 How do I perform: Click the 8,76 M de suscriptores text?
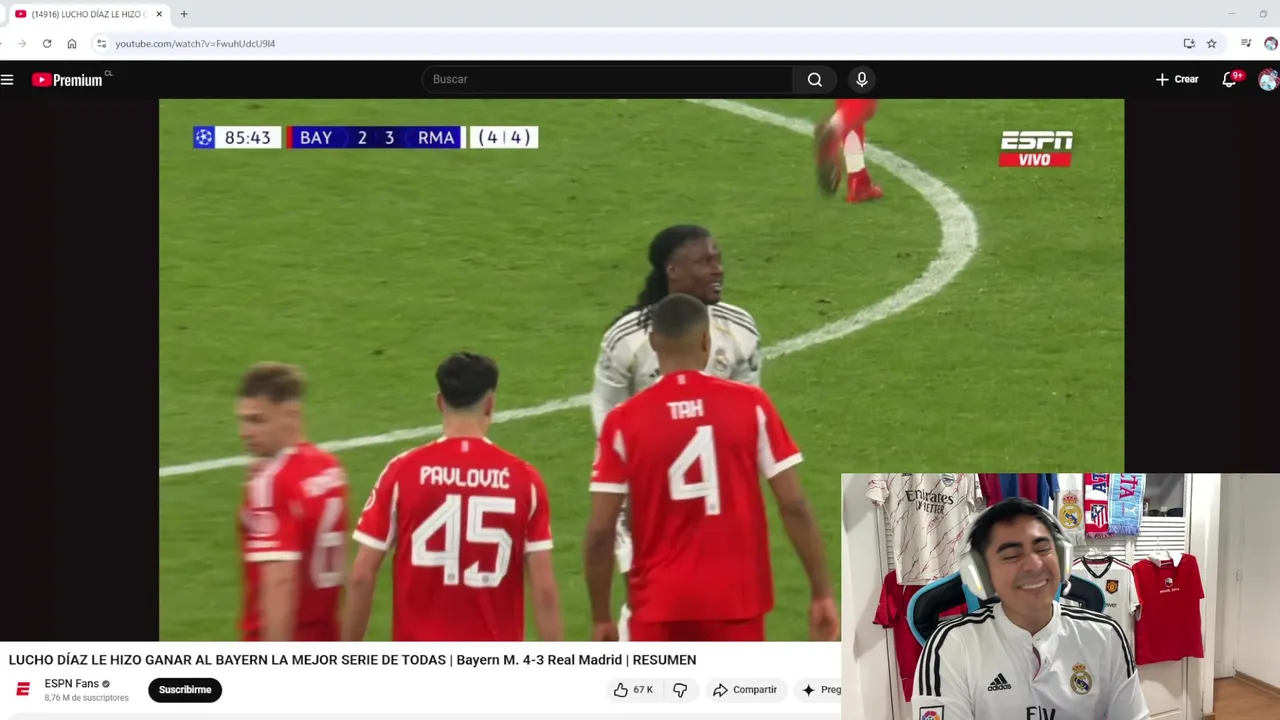pos(87,698)
